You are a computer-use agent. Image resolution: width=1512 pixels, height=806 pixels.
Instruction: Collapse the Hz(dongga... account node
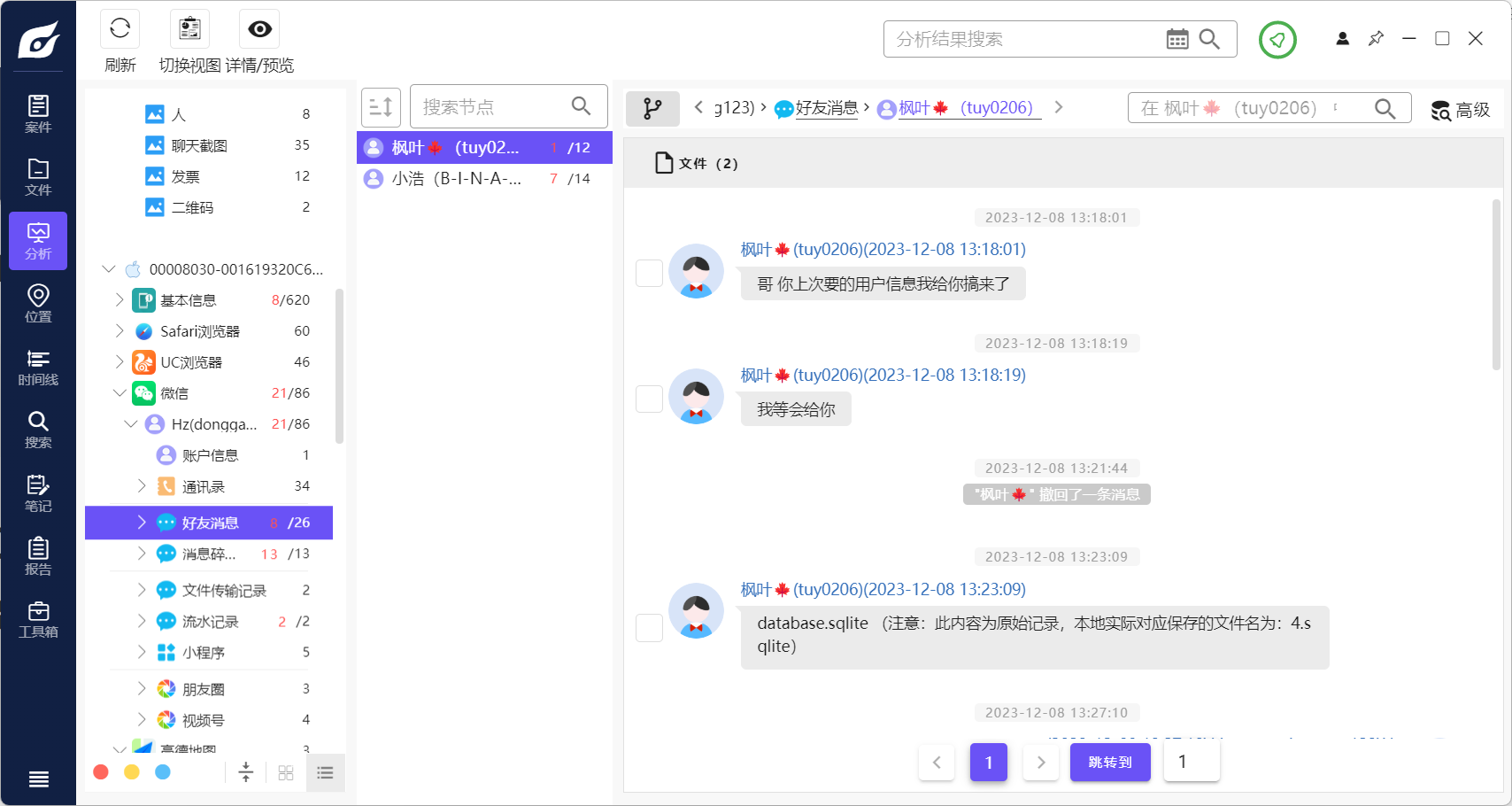(131, 424)
